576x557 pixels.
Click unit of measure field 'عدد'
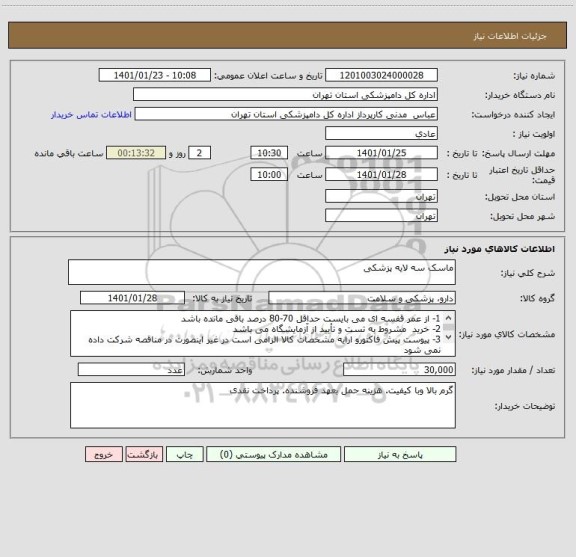(x=131, y=370)
